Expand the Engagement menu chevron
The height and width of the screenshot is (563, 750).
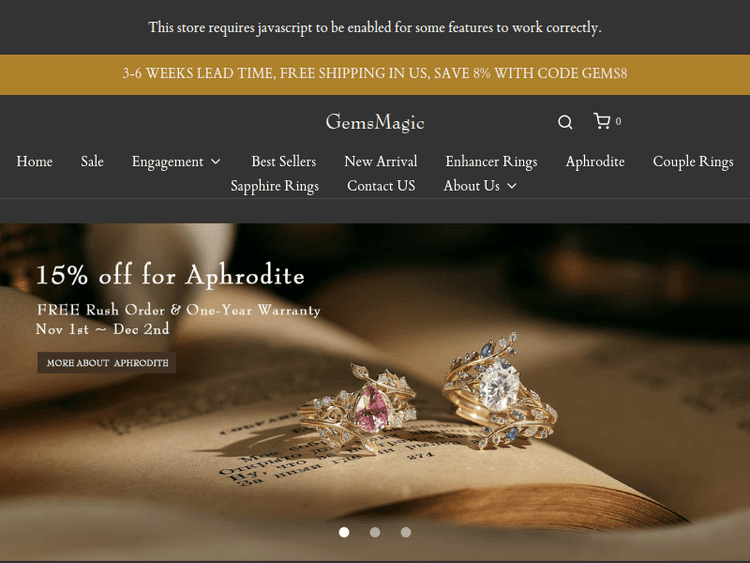coord(216,162)
